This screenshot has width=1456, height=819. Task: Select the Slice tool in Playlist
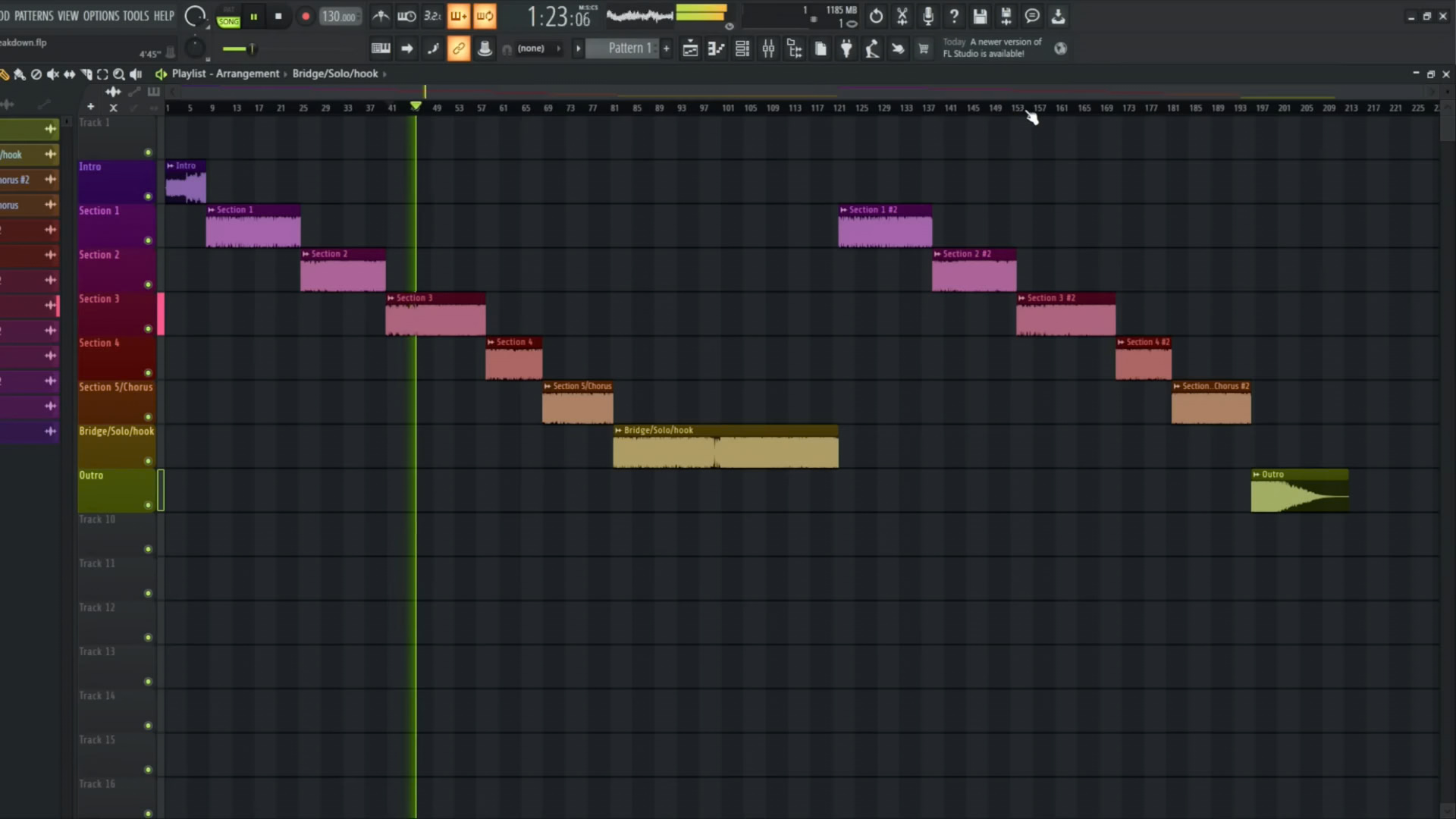[86, 74]
